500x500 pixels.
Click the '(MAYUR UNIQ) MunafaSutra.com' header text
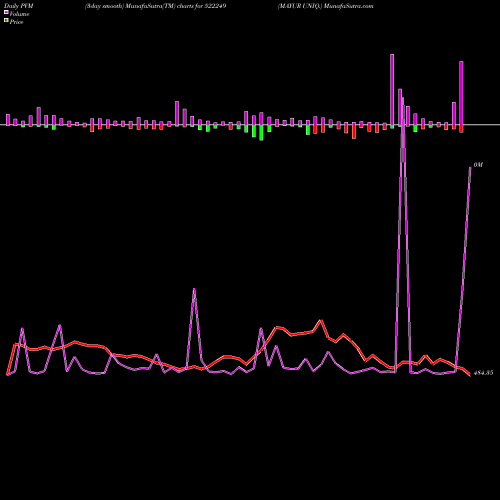click(325, 6)
